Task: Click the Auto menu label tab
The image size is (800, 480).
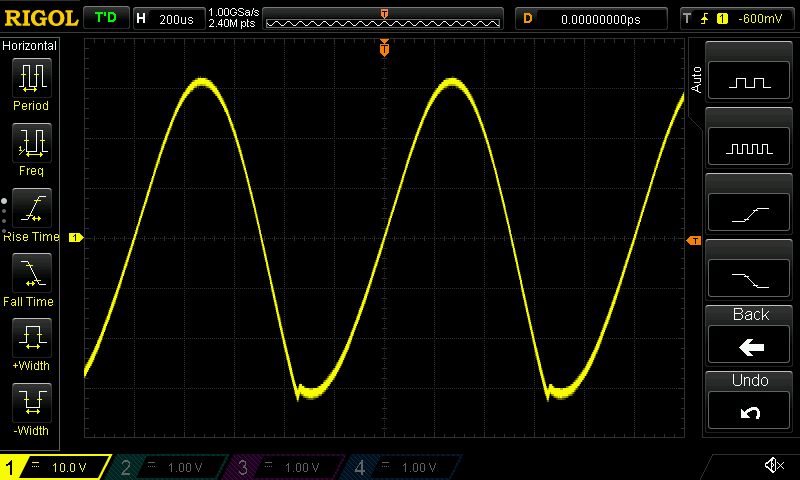Action: pos(696,80)
